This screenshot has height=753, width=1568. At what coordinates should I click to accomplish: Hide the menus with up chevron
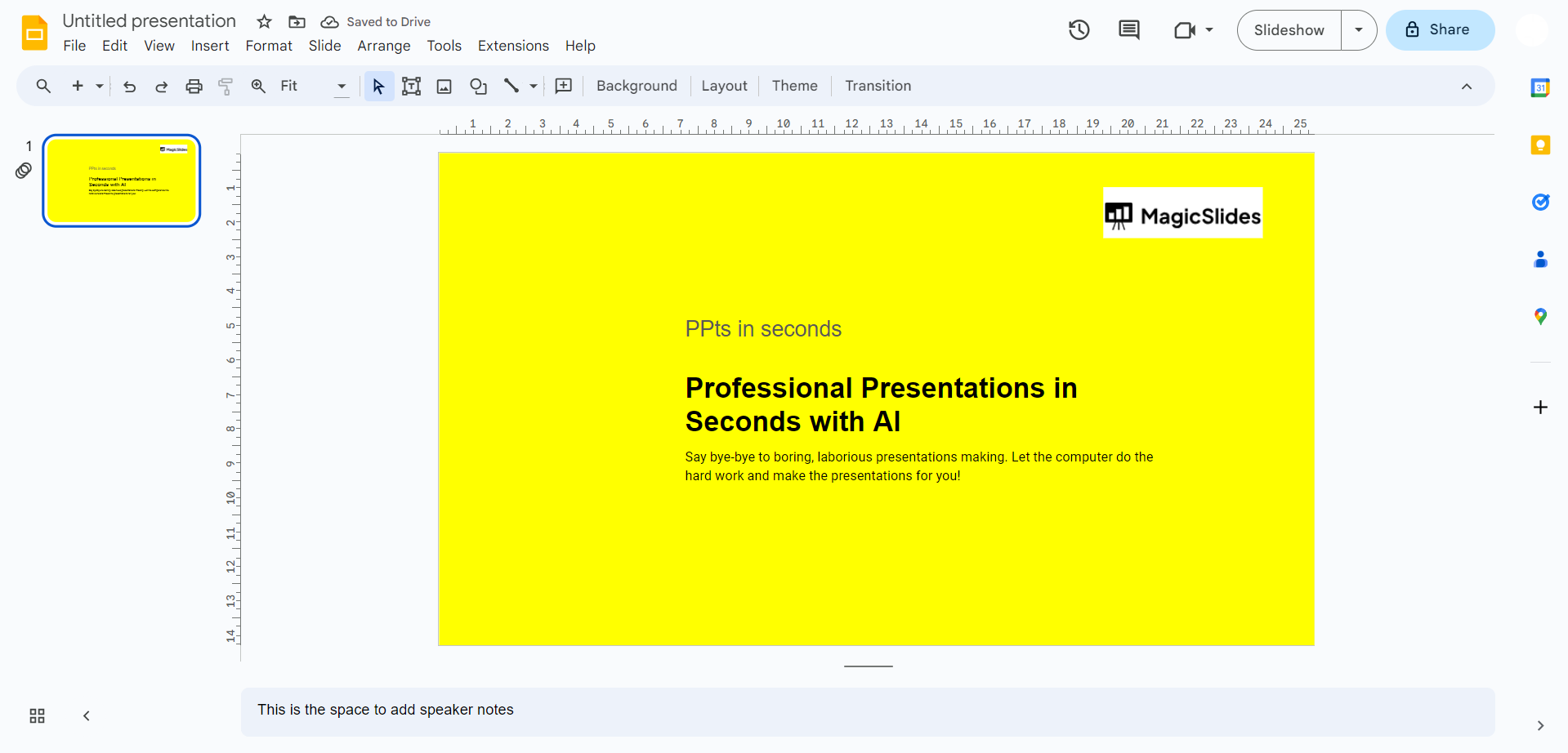tap(1467, 87)
